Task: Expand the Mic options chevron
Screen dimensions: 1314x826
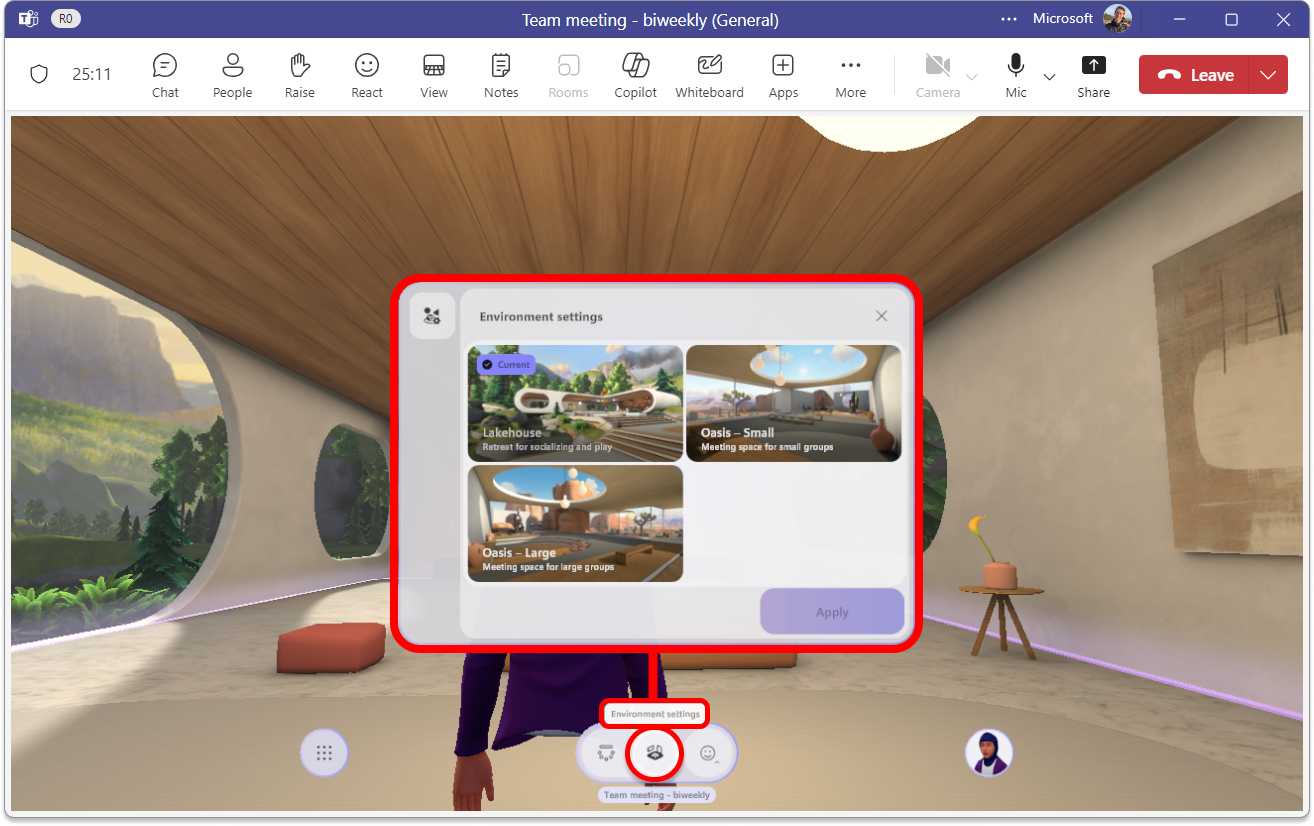Action: pos(1049,76)
